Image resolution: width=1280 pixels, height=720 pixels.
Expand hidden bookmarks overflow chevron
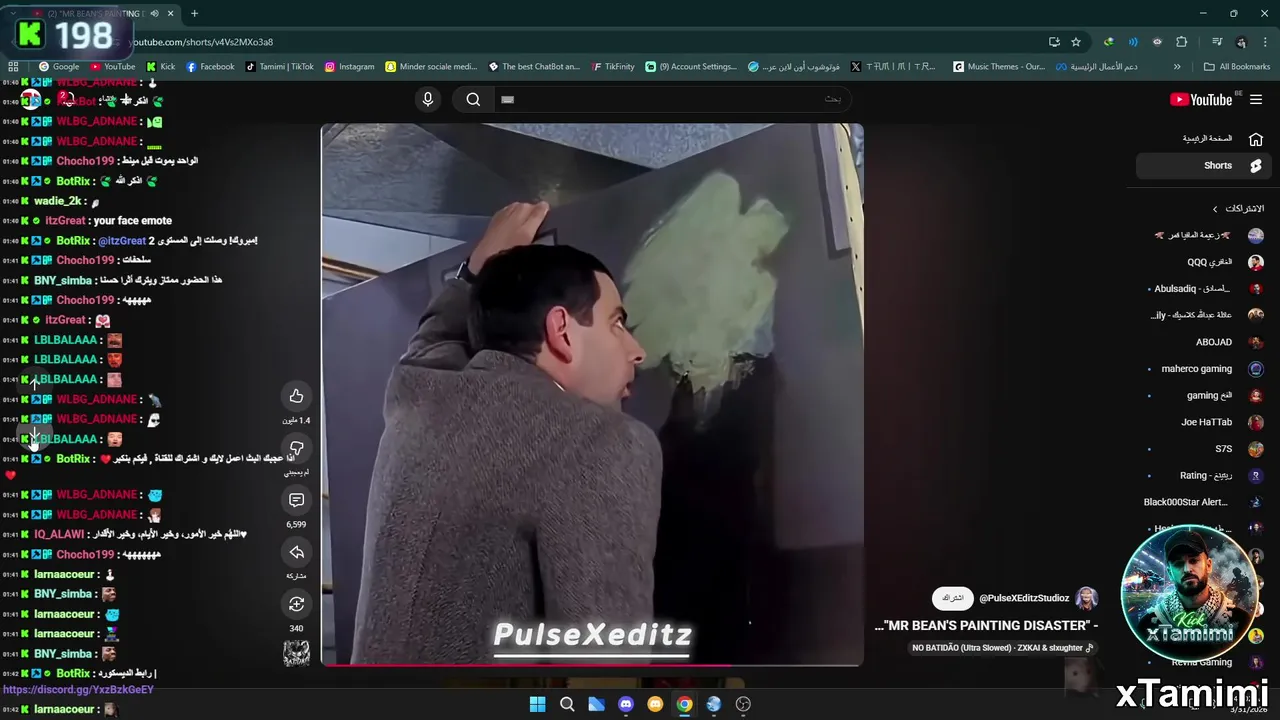coord(1177,67)
